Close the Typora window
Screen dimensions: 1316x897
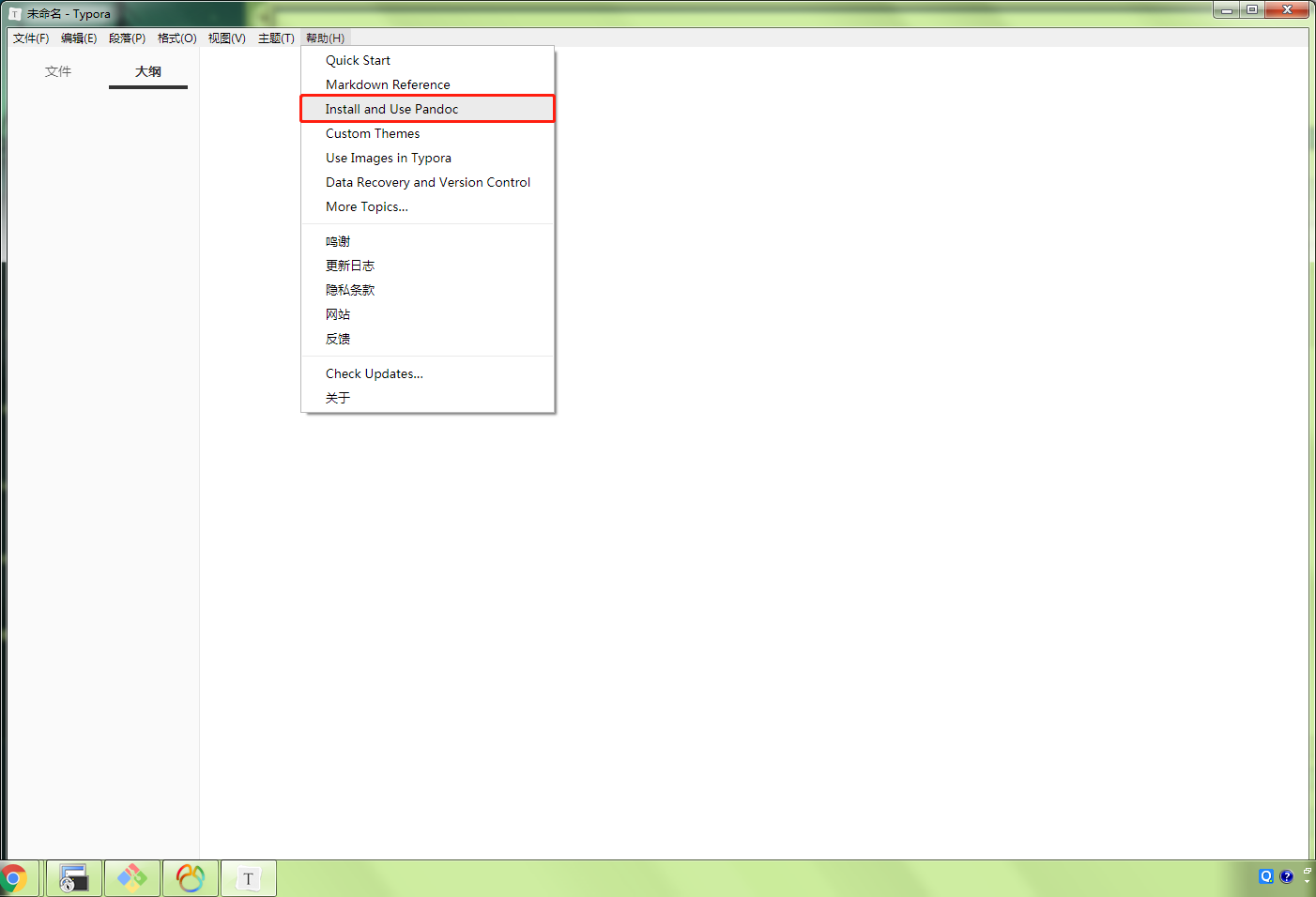coord(1287,9)
